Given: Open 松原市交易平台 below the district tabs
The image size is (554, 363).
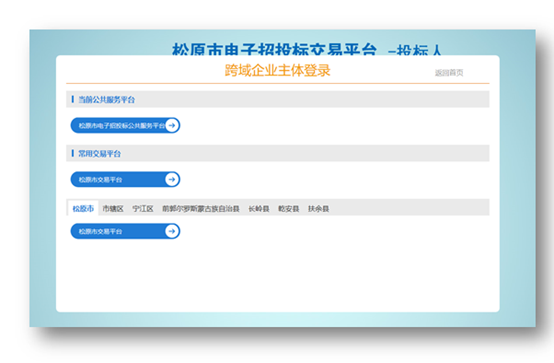Looking at the screenshot, I should click(125, 231).
